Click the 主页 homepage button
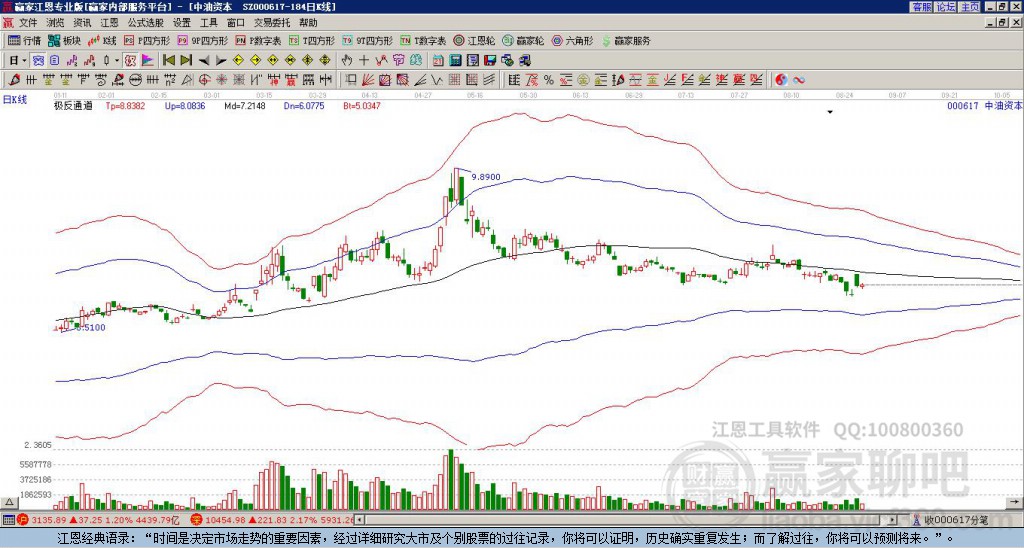1024x548 pixels. [970, 7]
